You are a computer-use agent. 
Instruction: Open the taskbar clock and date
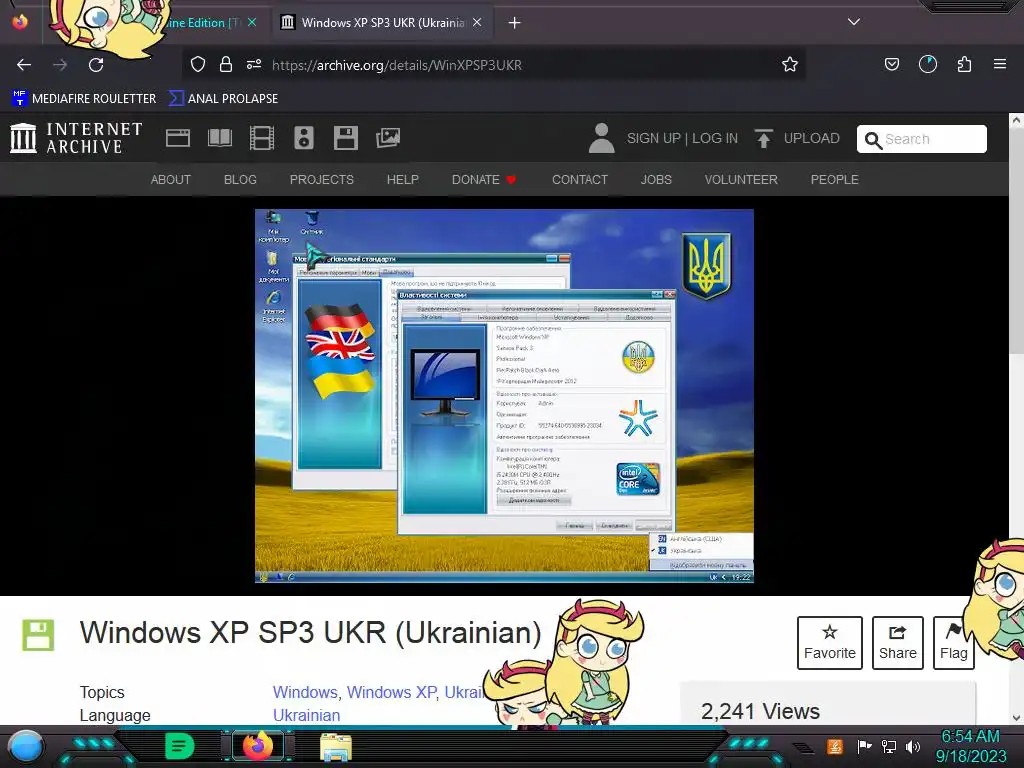(971, 746)
